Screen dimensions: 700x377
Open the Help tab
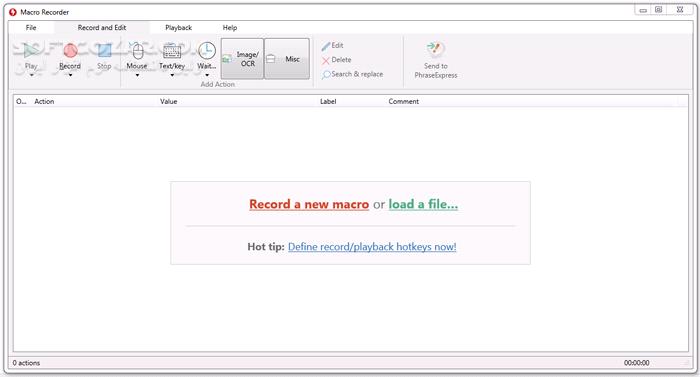[230, 28]
